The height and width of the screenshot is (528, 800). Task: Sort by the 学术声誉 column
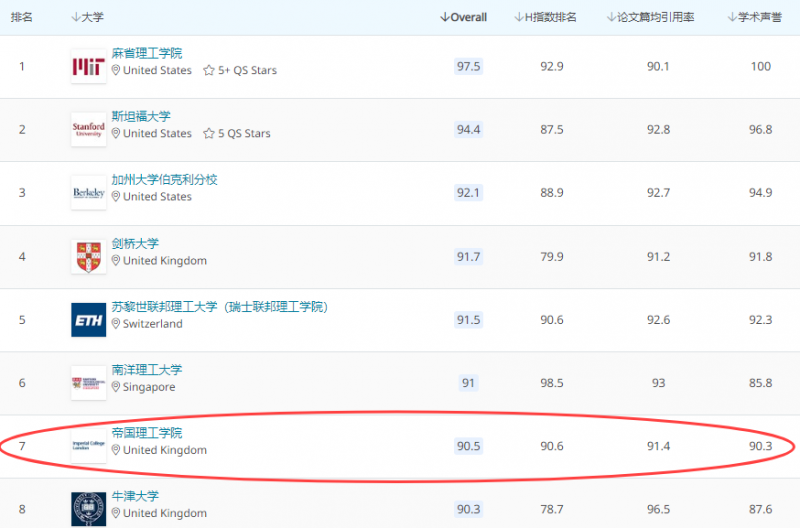pos(755,17)
